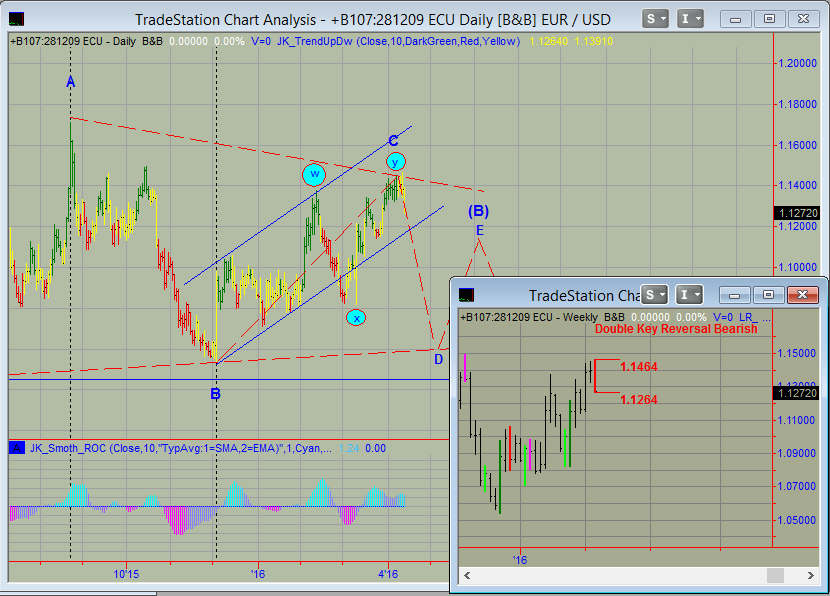Click the 'JK_Smoth_ROC' indicator label
Viewport: 830px width, 596px height.
tap(68, 448)
